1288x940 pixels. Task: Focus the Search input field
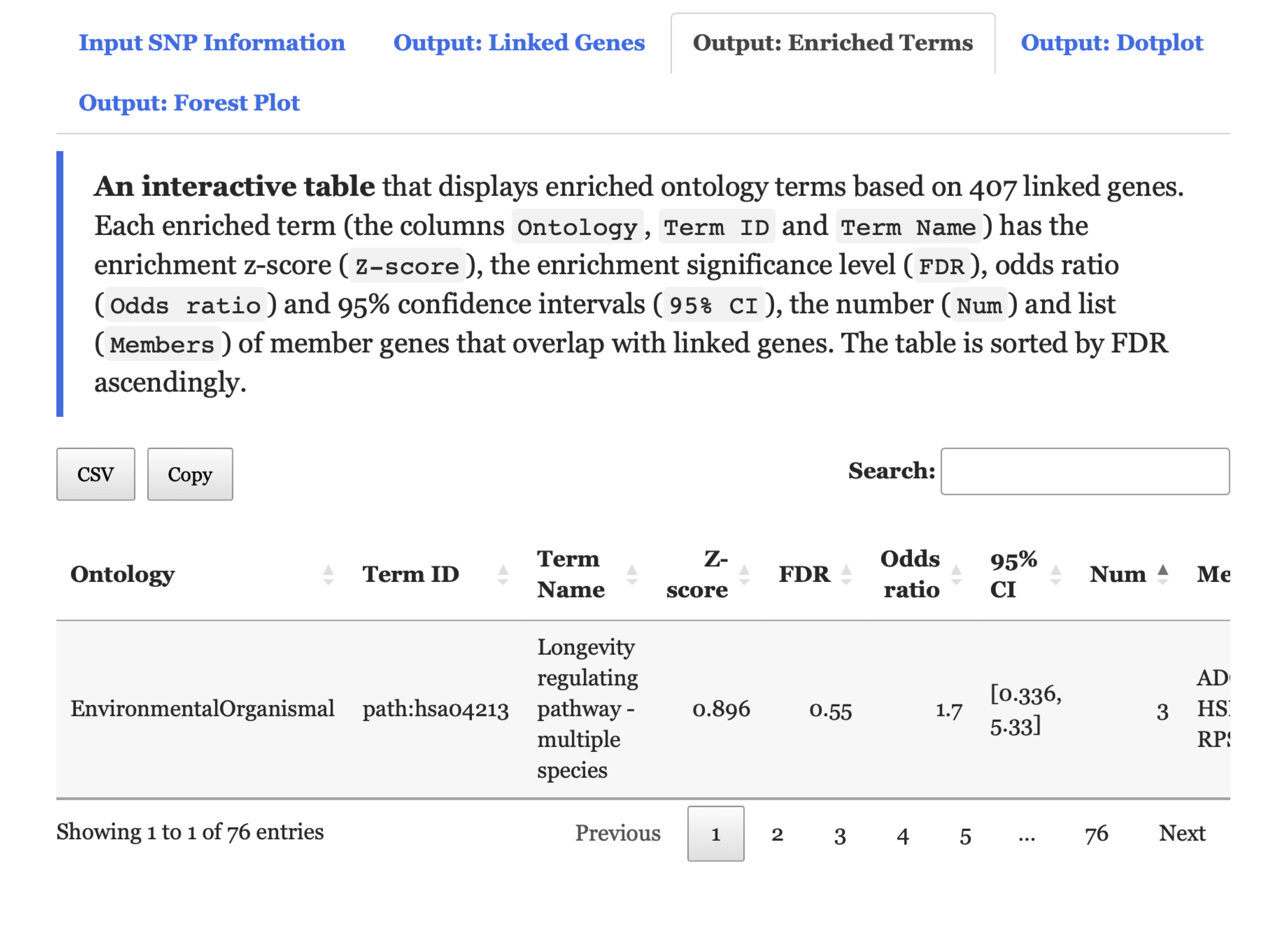coord(1084,472)
